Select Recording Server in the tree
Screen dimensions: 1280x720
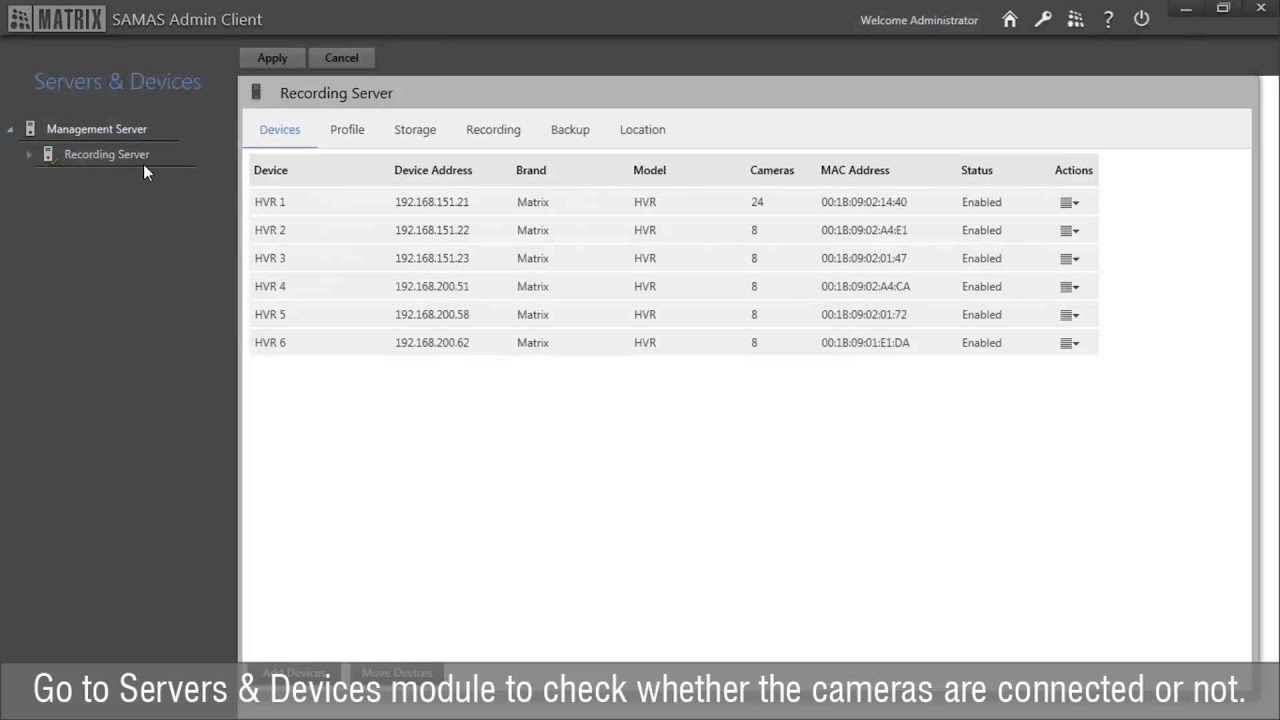click(x=106, y=154)
